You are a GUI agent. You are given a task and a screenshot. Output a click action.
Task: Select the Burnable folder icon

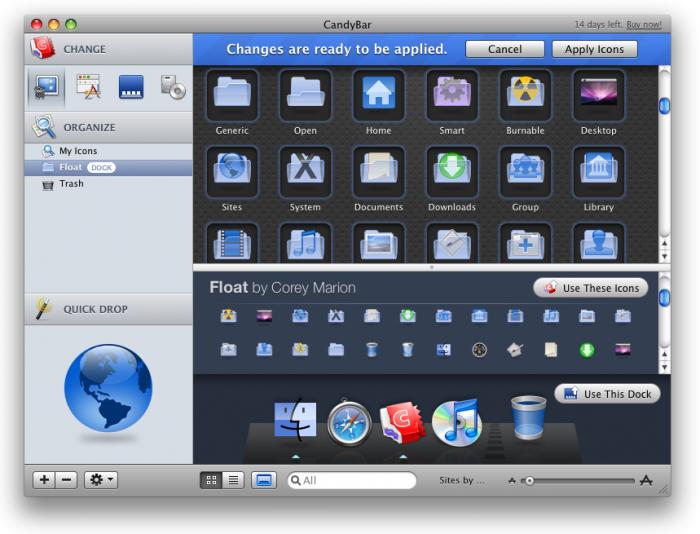525,95
